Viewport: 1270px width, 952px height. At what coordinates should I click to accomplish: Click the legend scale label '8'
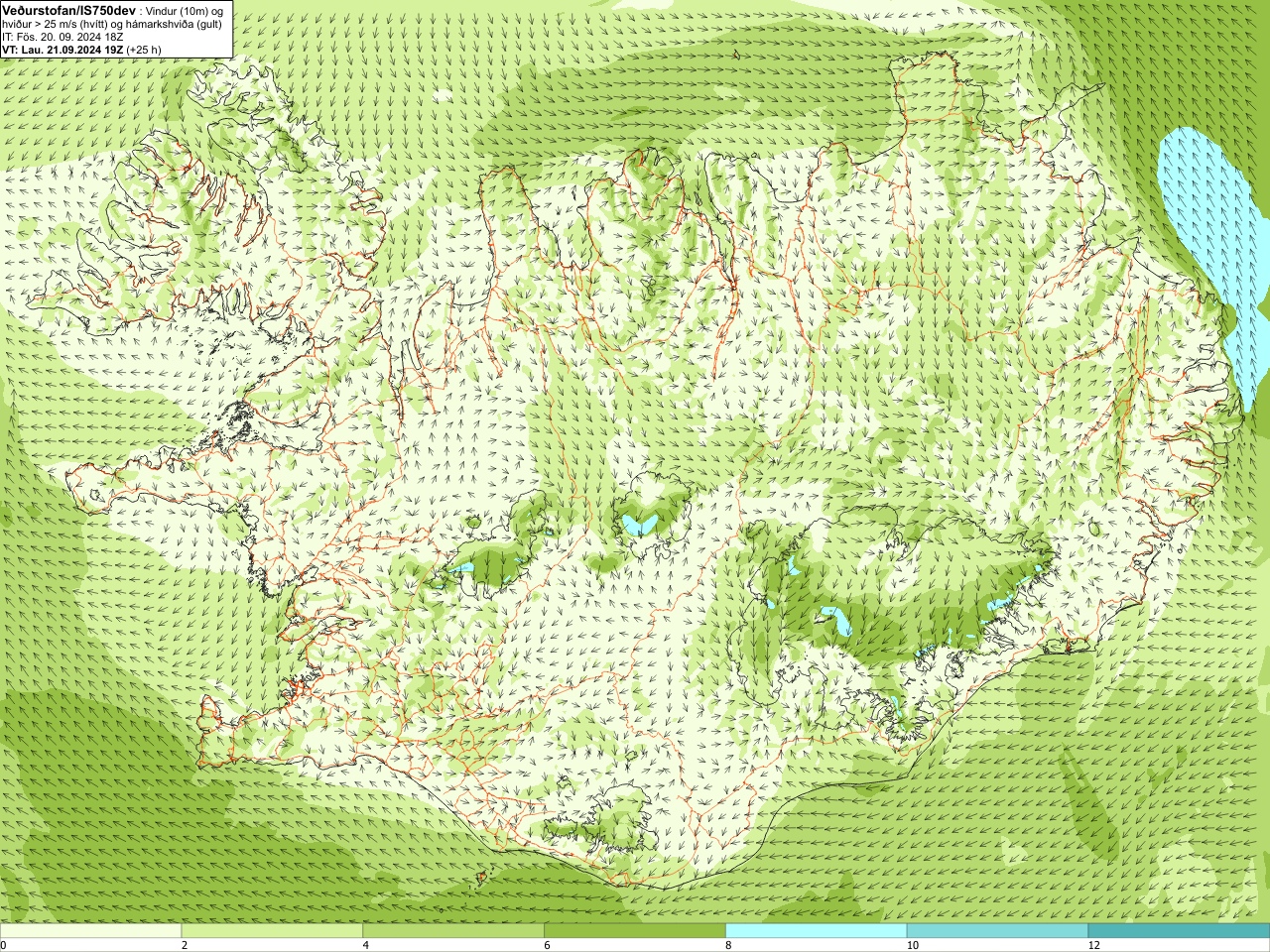[x=728, y=945]
